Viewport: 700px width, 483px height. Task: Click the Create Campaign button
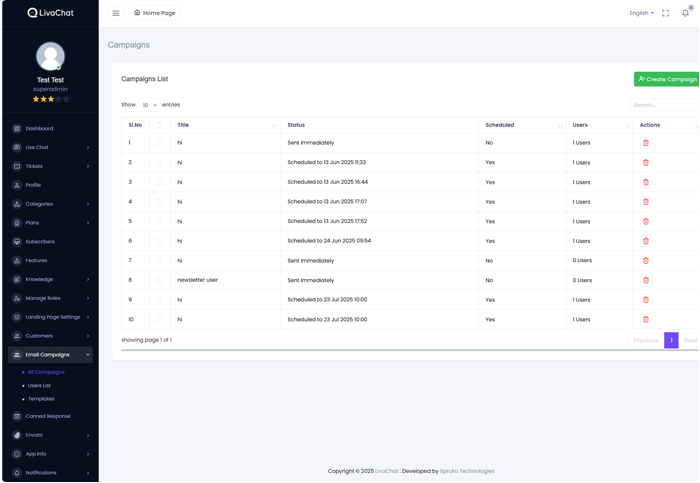tap(667, 79)
